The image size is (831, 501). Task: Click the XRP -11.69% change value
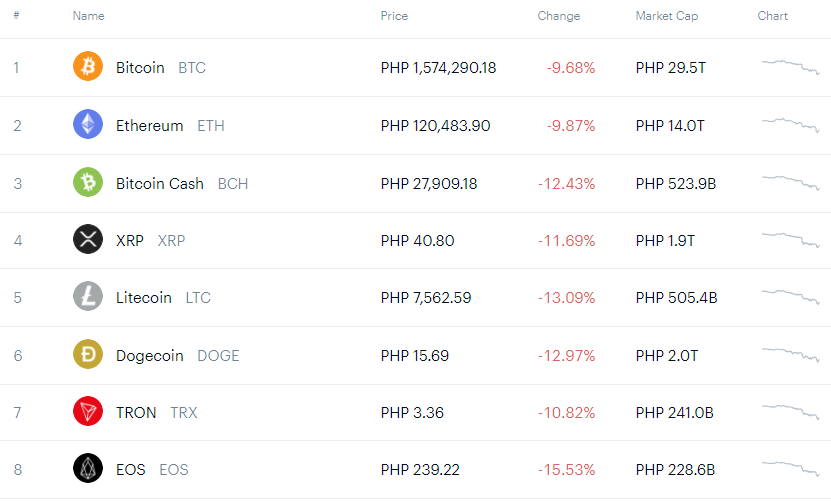click(567, 241)
